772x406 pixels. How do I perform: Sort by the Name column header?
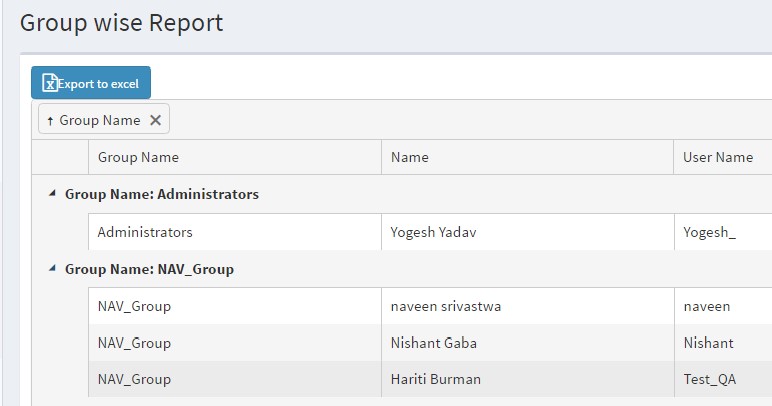coord(409,157)
